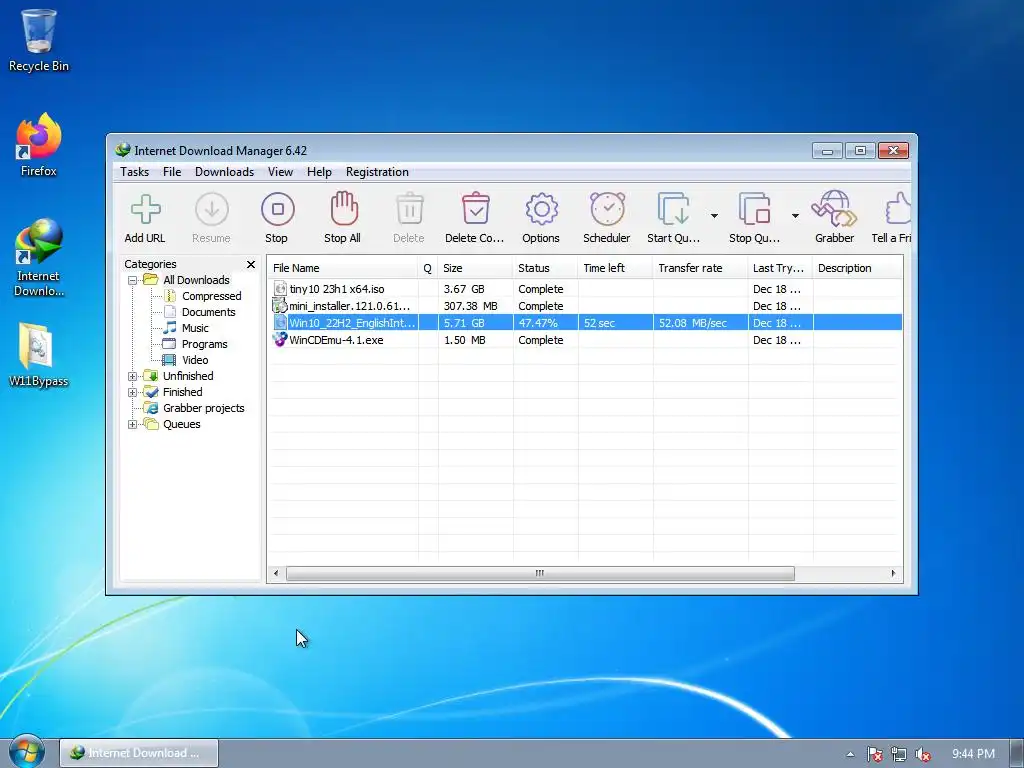
Task: Click Internet Download Manager taskbar button
Action: coord(139,753)
